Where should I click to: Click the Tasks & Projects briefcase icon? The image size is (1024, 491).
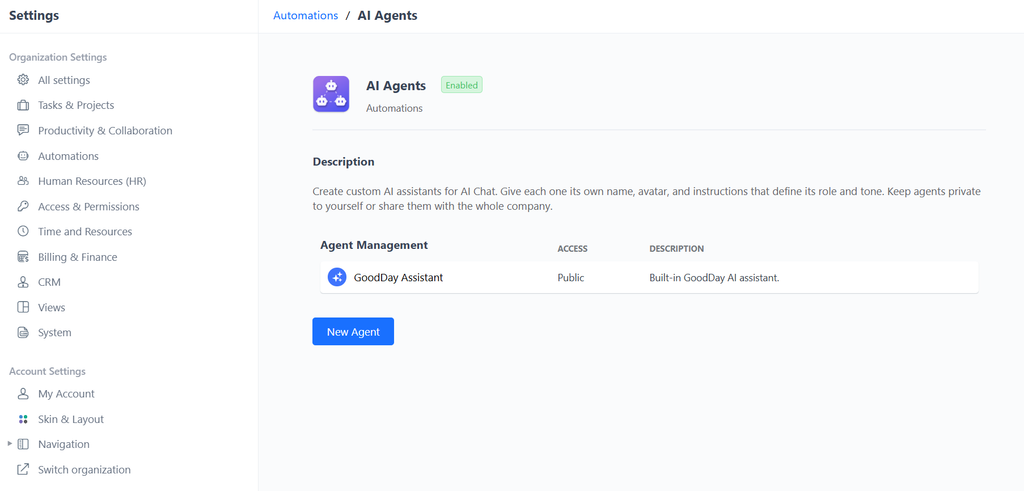(x=23, y=105)
